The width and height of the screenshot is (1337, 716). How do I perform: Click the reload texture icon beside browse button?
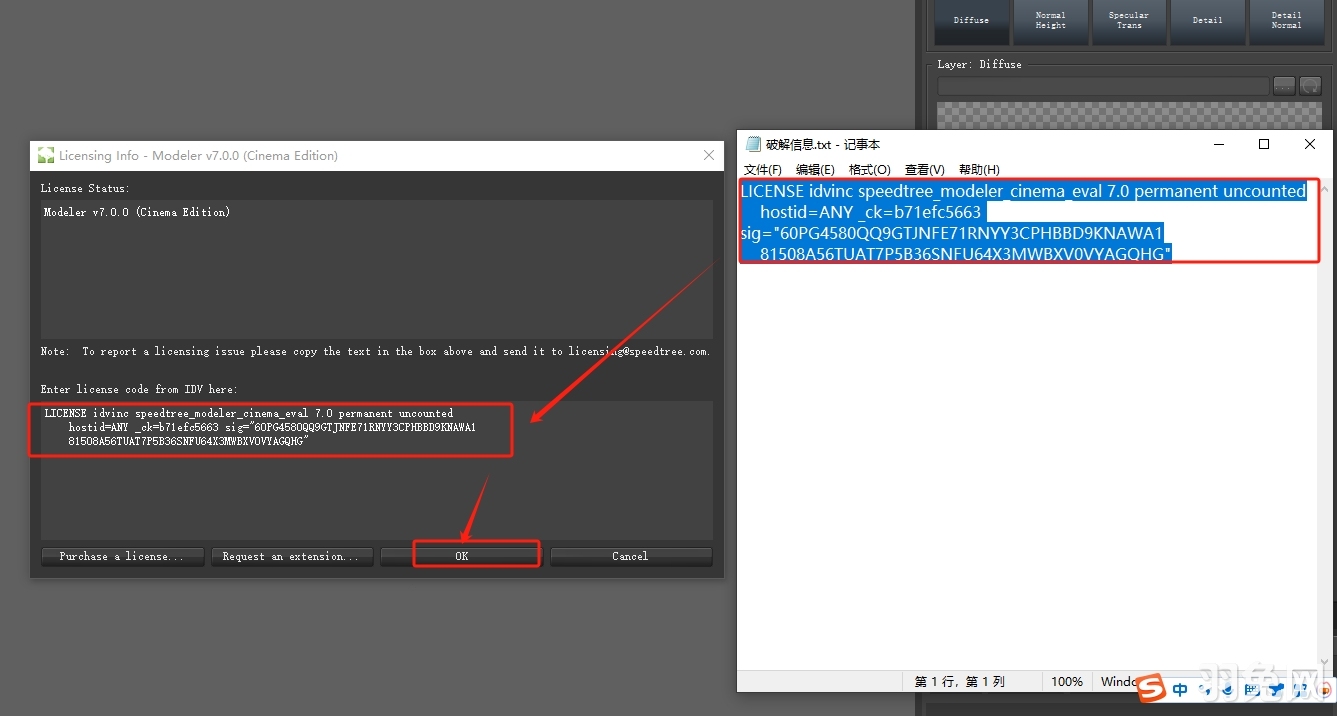coord(1310,85)
